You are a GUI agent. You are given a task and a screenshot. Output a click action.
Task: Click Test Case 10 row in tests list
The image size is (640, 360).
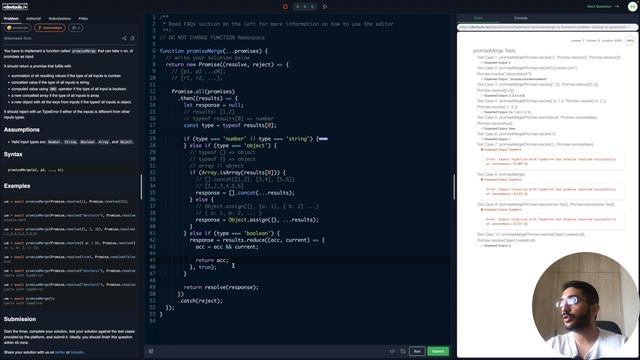531,237
